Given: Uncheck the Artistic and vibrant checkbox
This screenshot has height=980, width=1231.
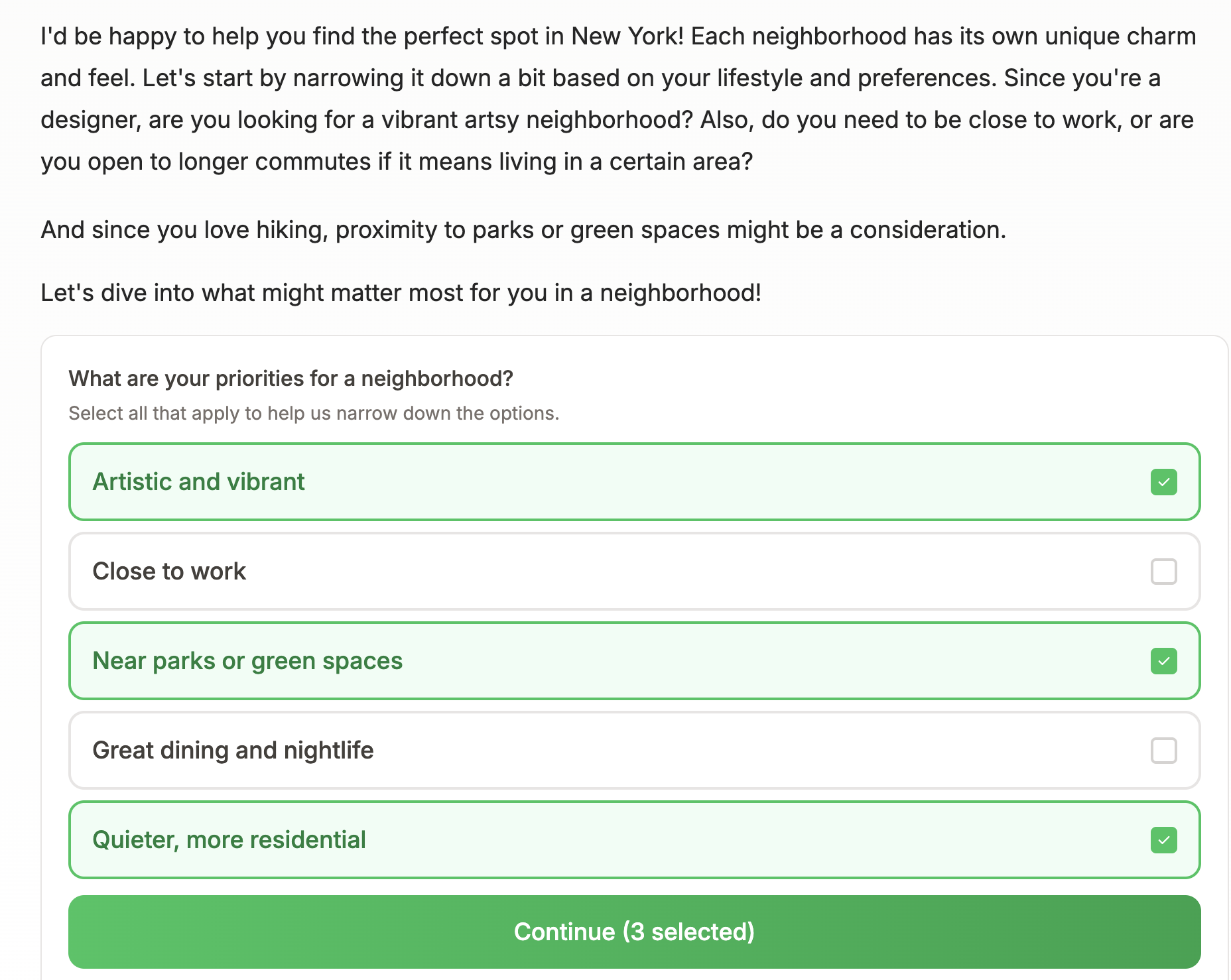Looking at the screenshot, I should click(x=1163, y=482).
